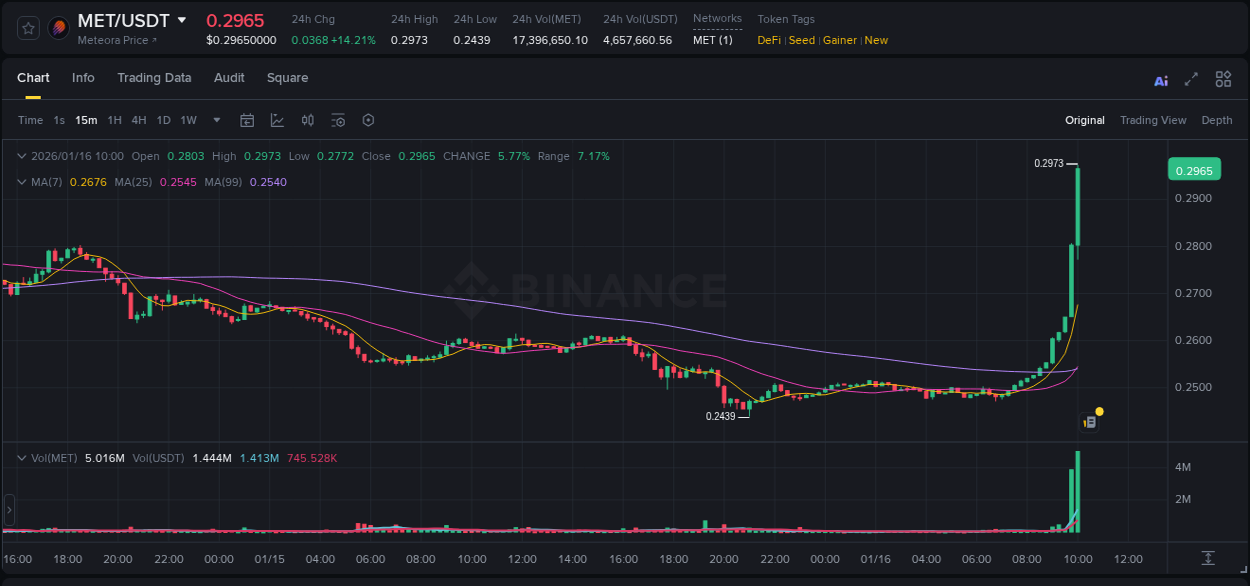This screenshot has width=1250, height=586.
Task: Switch to the Trading Data tab
Action: tap(154, 78)
